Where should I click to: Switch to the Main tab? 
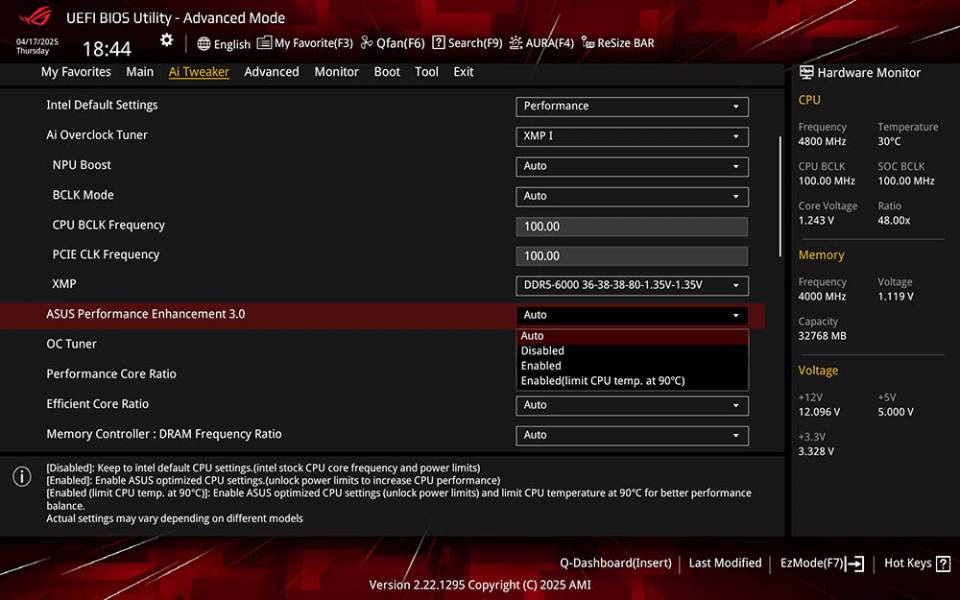[140, 72]
